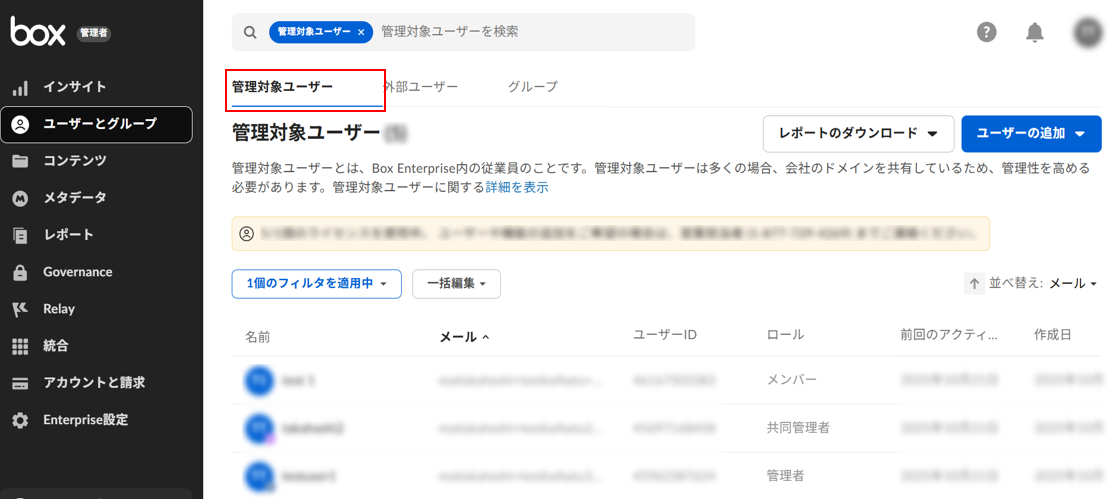This screenshot has width=1111, height=499.
Task: Open the レポート section
Action: (x=68, y=235)
